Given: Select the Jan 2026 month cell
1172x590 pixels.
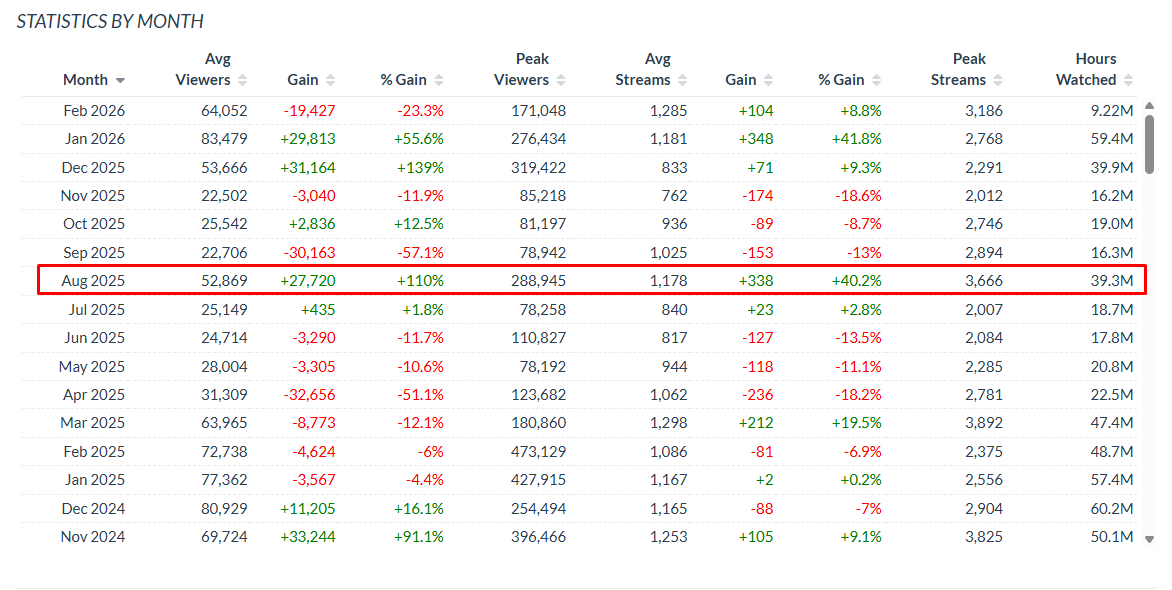Looking at the screenshot, I should [x=94, y=139].
